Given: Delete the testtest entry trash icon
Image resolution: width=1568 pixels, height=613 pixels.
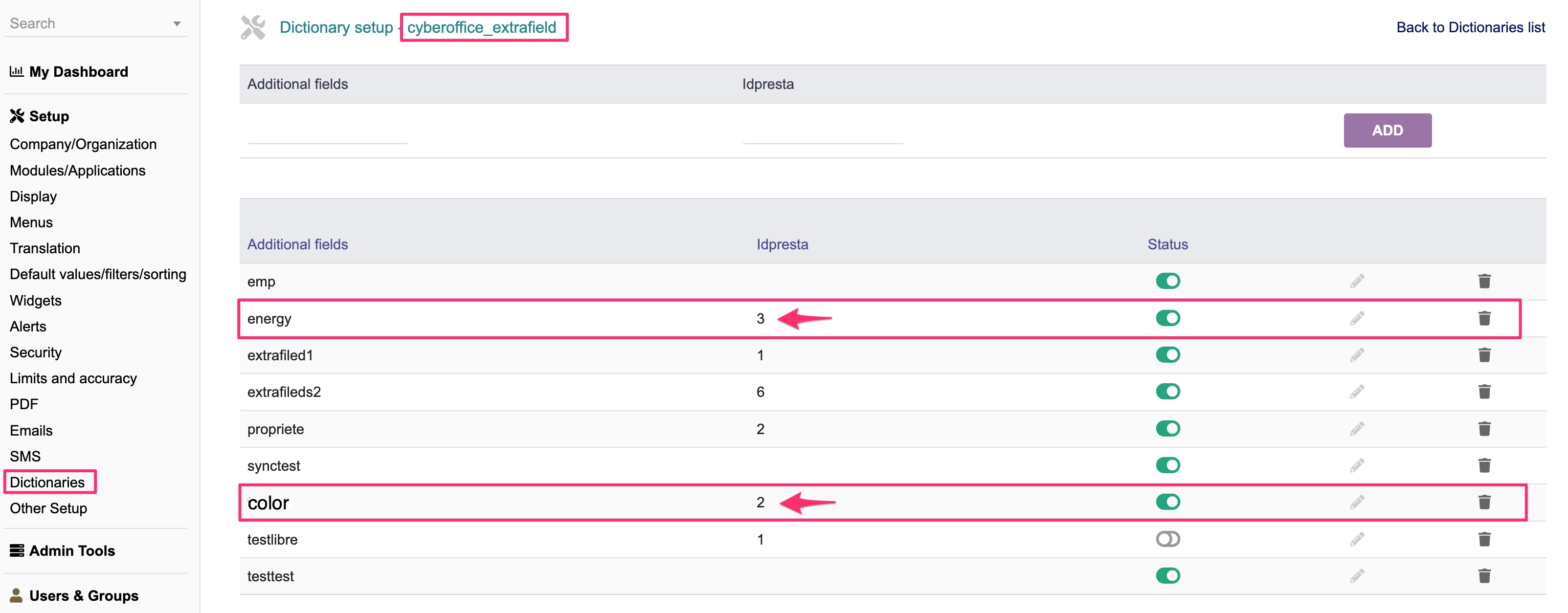Looking at the screenshot, I should 1484,575.
